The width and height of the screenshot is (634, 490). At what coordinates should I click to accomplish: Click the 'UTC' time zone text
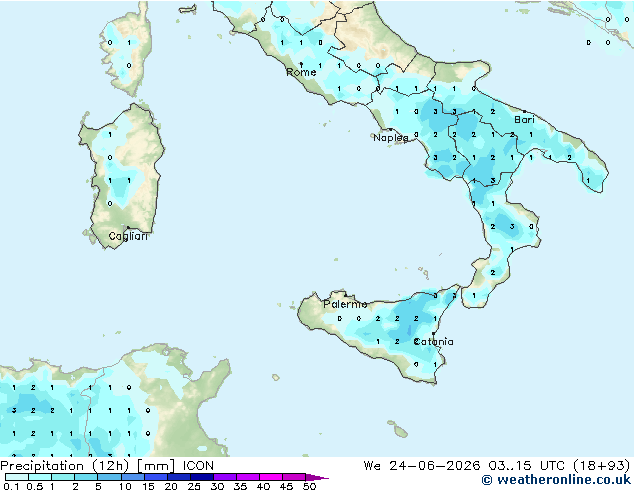552,466
